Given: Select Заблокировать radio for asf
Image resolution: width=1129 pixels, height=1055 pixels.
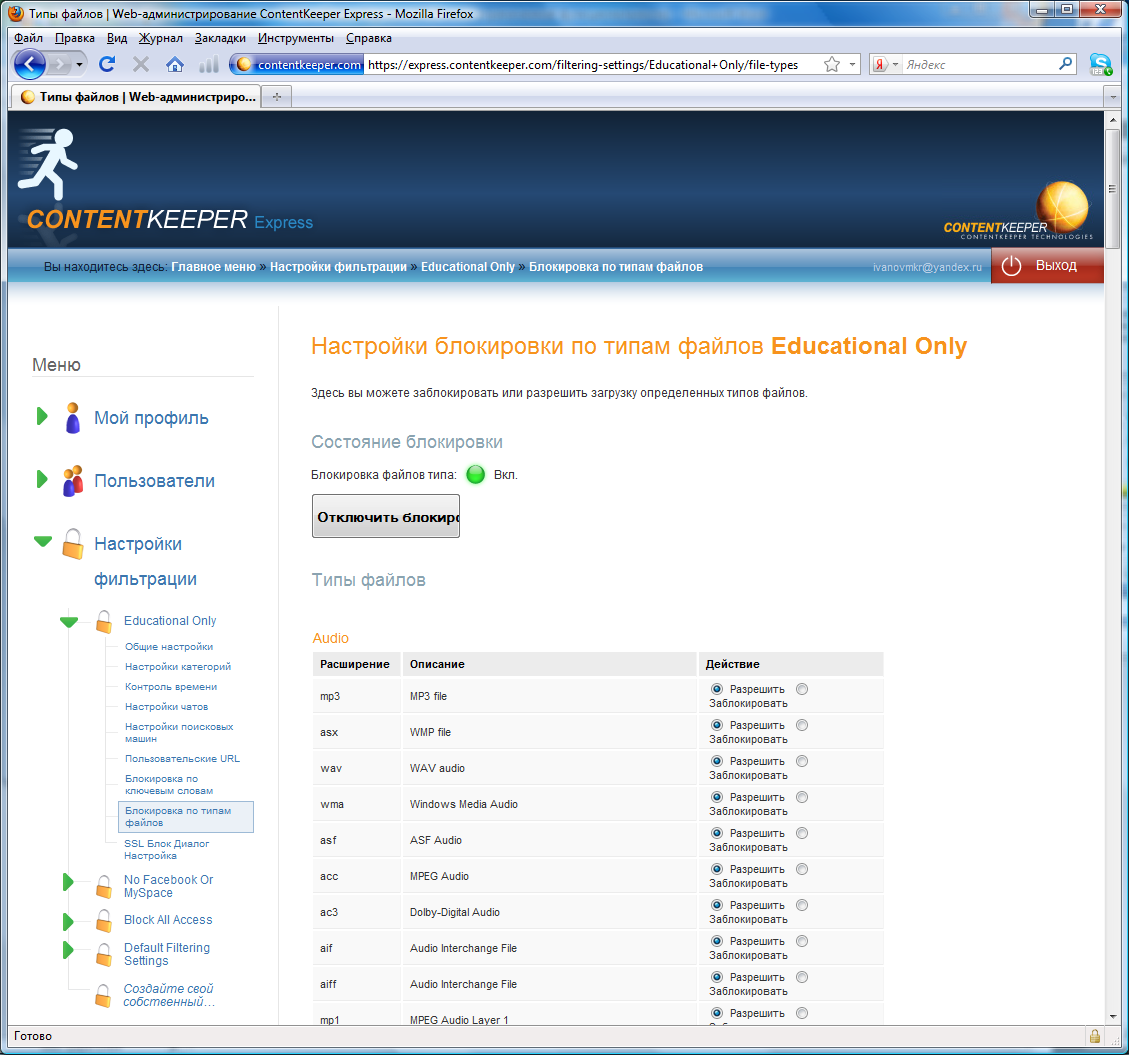Looking at the screenshot, I should click(x=802, y=833).
